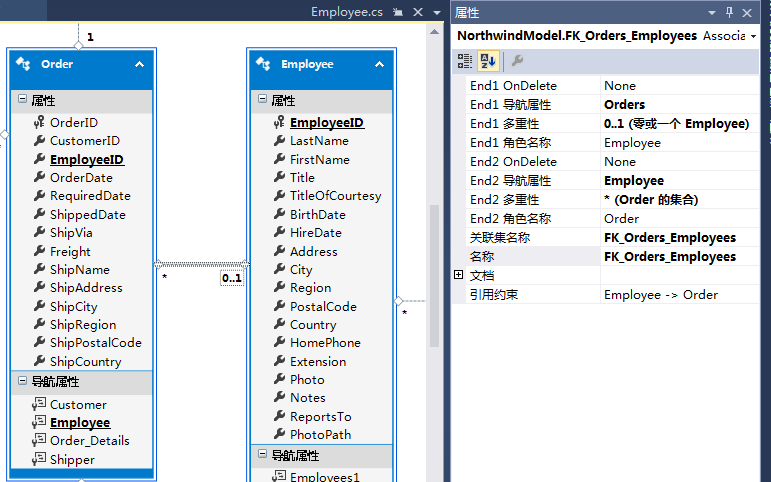This screenshot has height=482, width=771.
Task: Select the Employee navigation property in Order
Action: click(x=80, y=422)
